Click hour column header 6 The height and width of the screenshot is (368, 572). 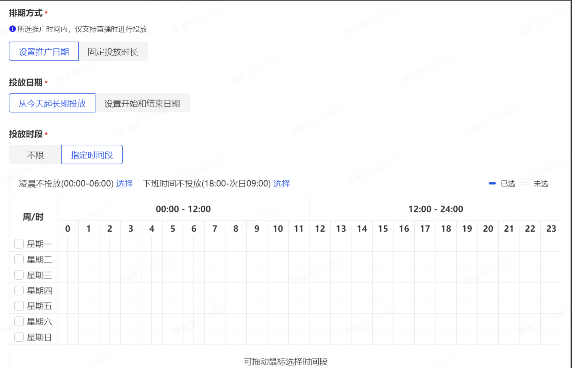[x=194, y=229]
